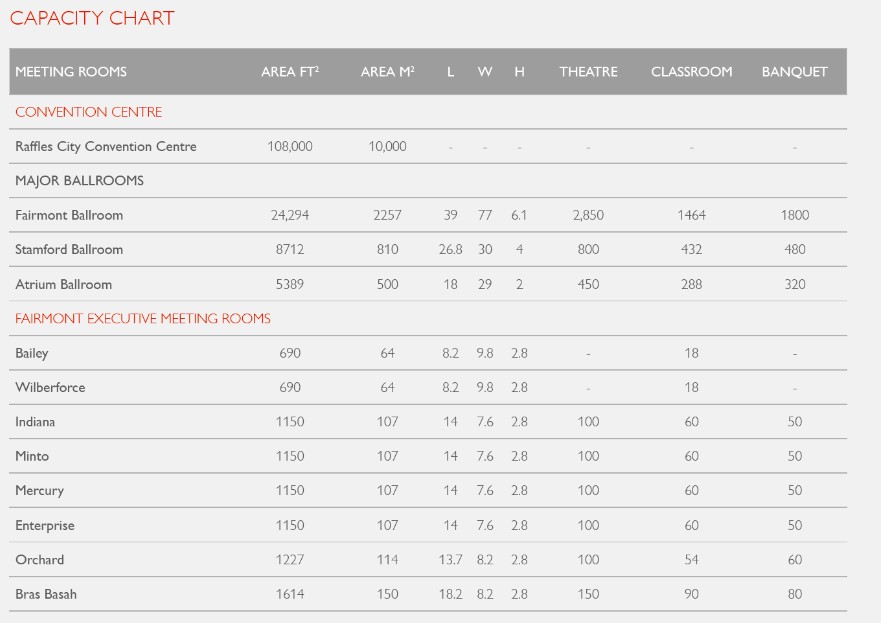Select the Stamford Ballroom row name
This screenshot has height=623, width=881.
click(69, 249)
